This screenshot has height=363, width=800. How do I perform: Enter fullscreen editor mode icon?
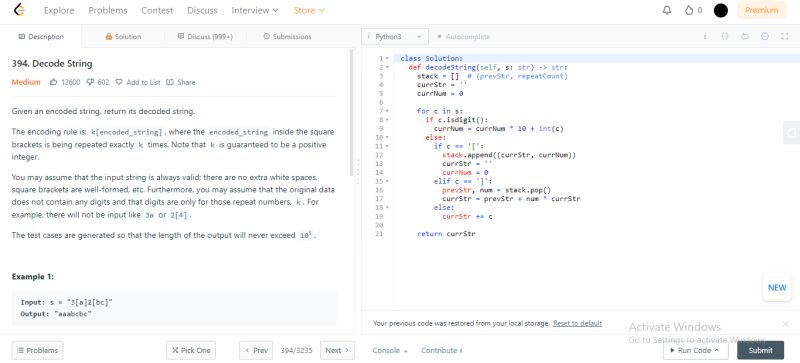coord(785,37)
